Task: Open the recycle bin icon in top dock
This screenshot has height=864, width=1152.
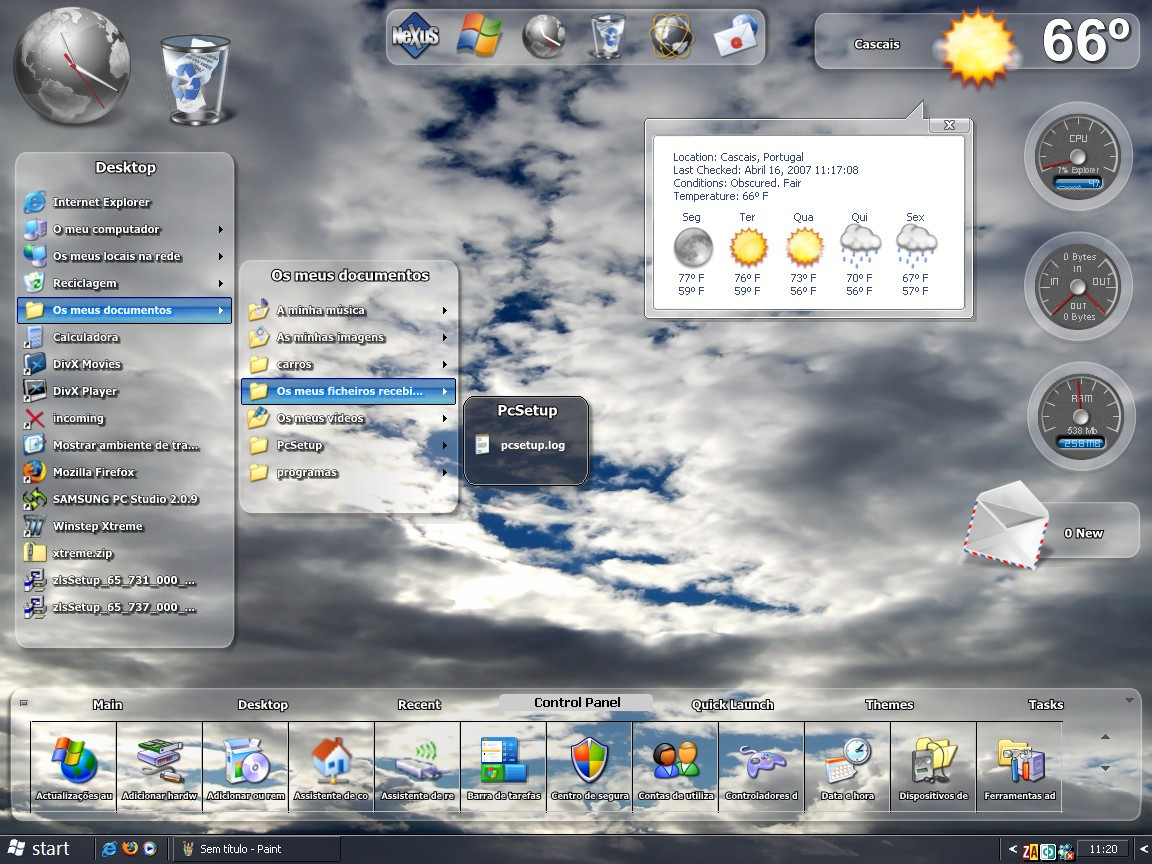Action: click(x=607, y=37)
